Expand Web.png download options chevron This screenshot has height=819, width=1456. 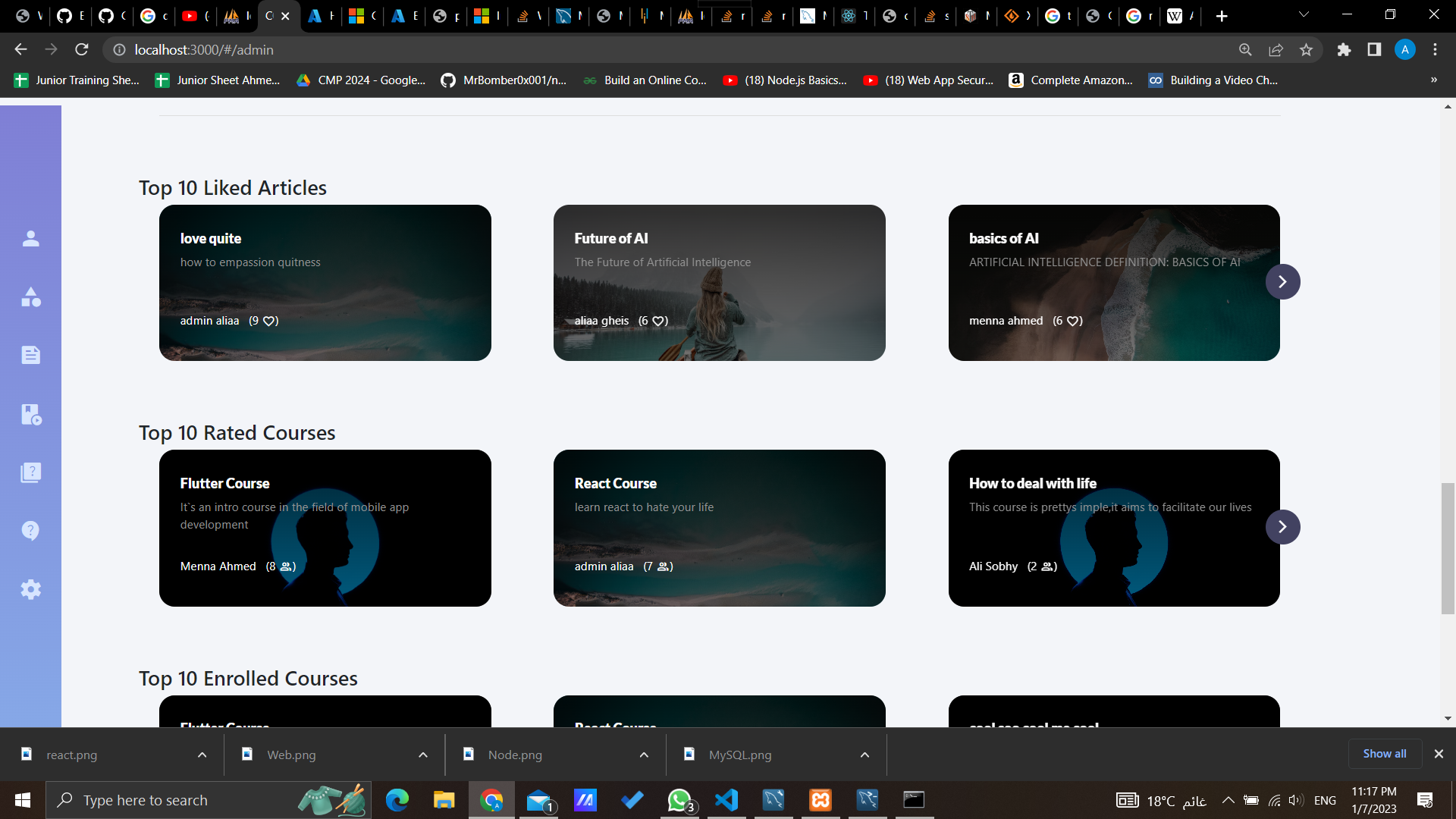[x=423, y=755]
